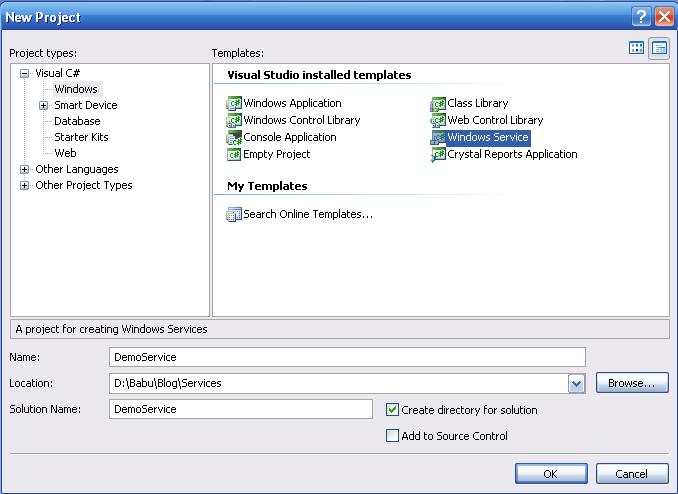Select the Empty Project template icon
The image size is (678, 494).
click(234, 154)
